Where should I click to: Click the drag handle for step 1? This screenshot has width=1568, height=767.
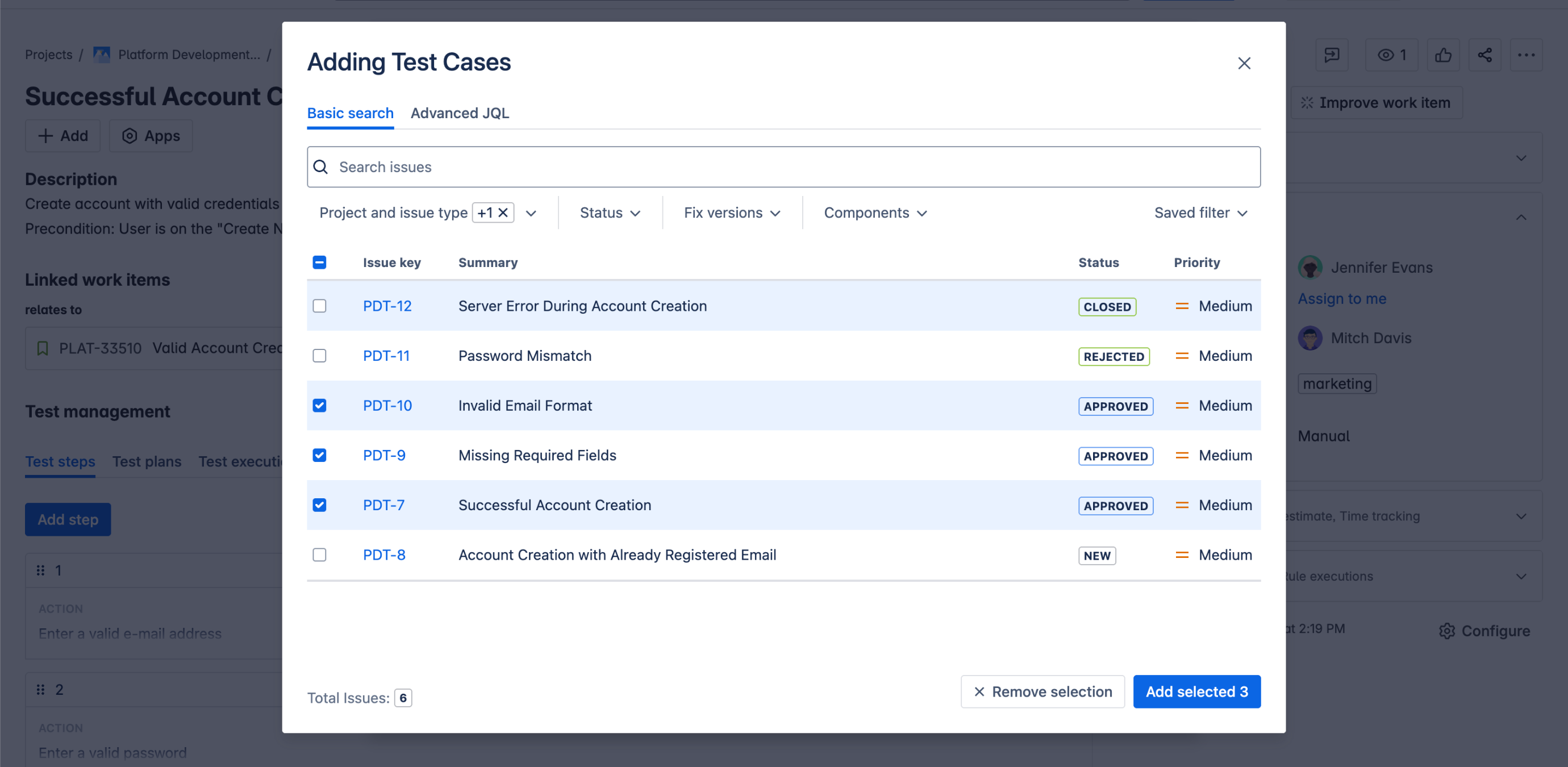click(x=41, y=570)
